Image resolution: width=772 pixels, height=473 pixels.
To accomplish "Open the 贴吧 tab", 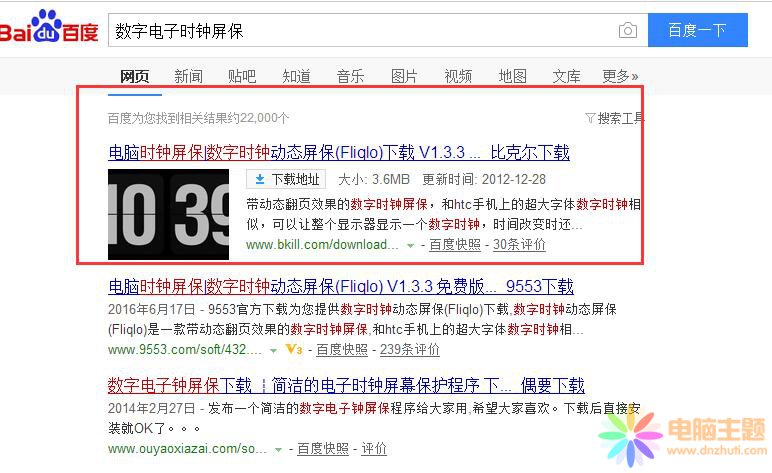I will tap(242, 76).
